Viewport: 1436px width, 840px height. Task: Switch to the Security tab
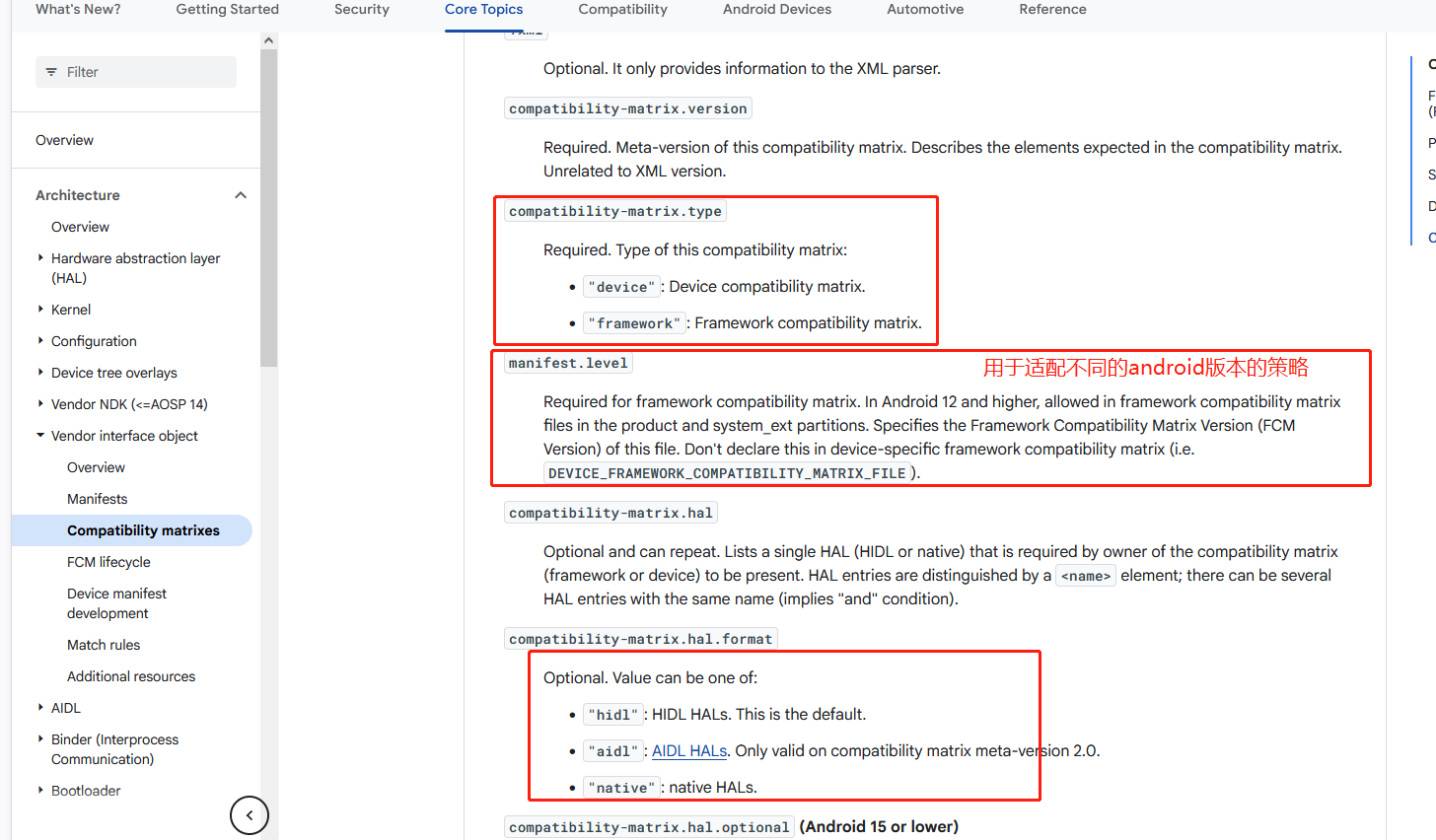362,10
